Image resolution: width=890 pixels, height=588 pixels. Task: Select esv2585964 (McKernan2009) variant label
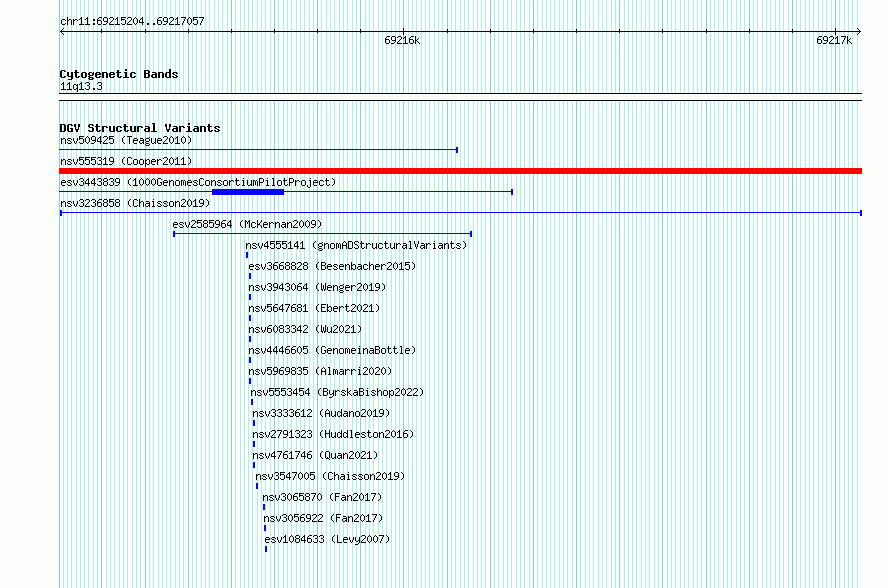click(x=247, y=224)
